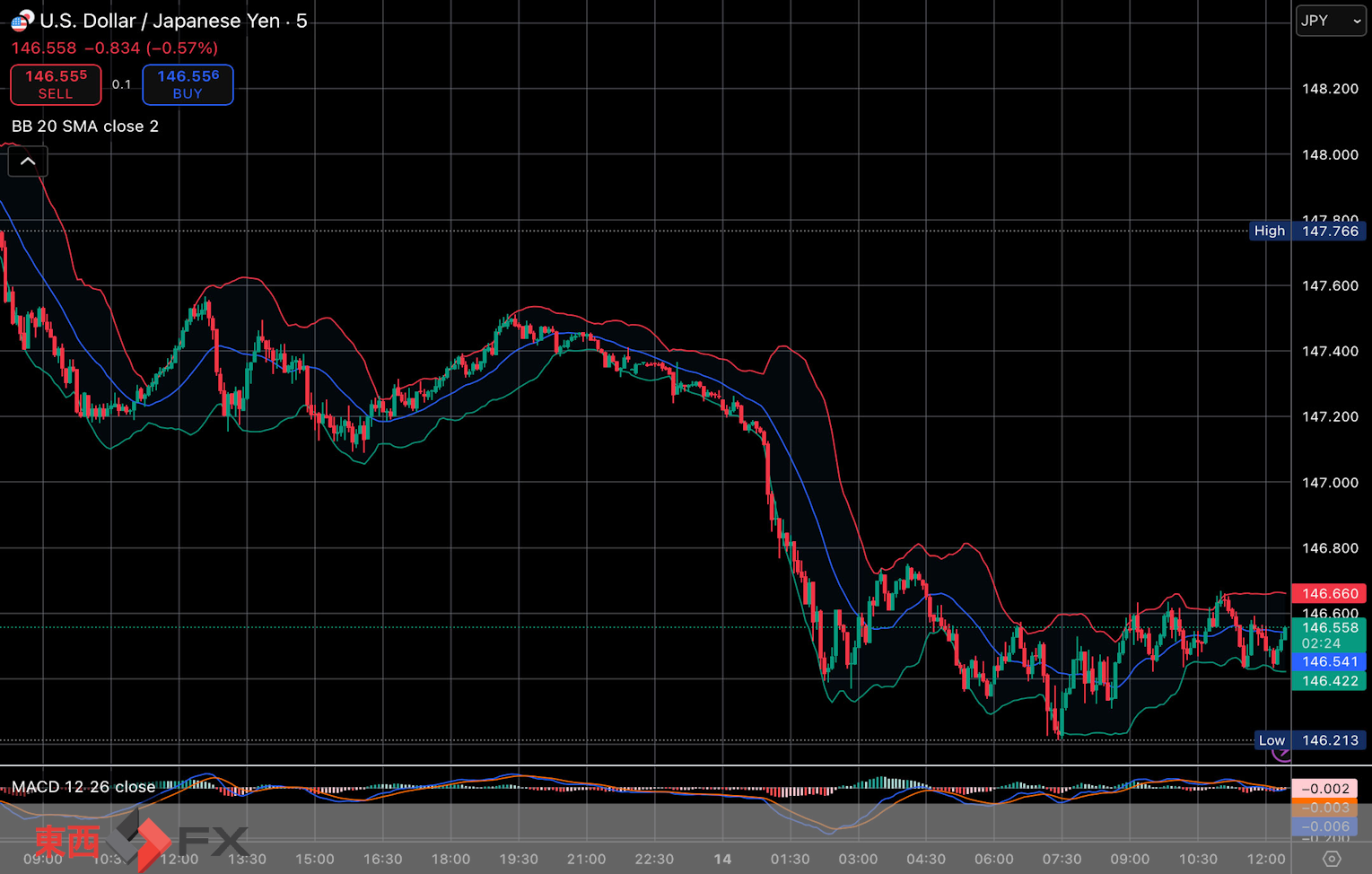Click the purple circular icon below Low label
1372x874 pixels.
pyautogui.click(x=1281, y=755)
